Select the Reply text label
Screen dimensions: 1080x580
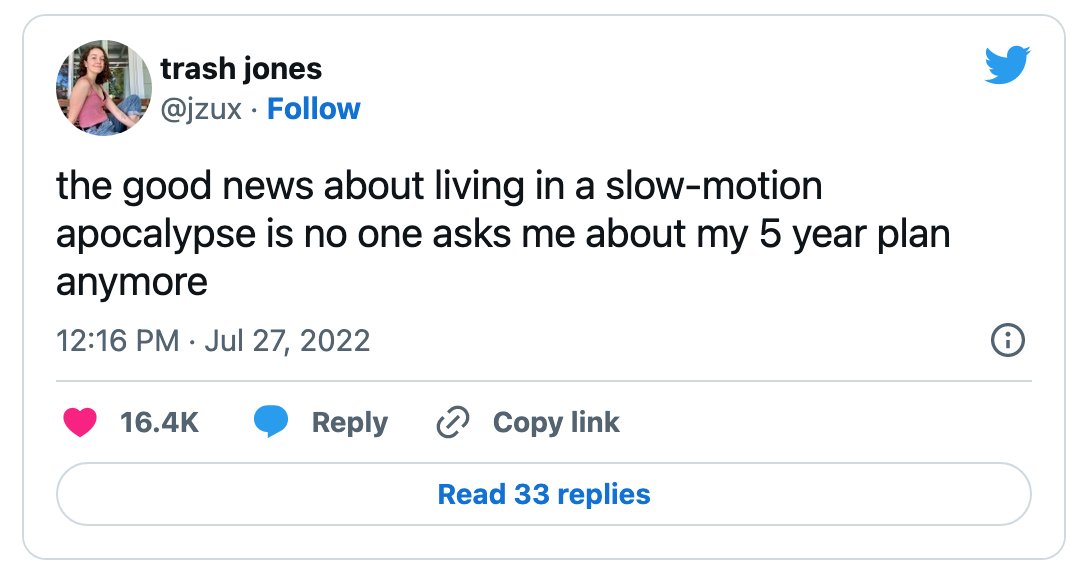tap(350, 423)
